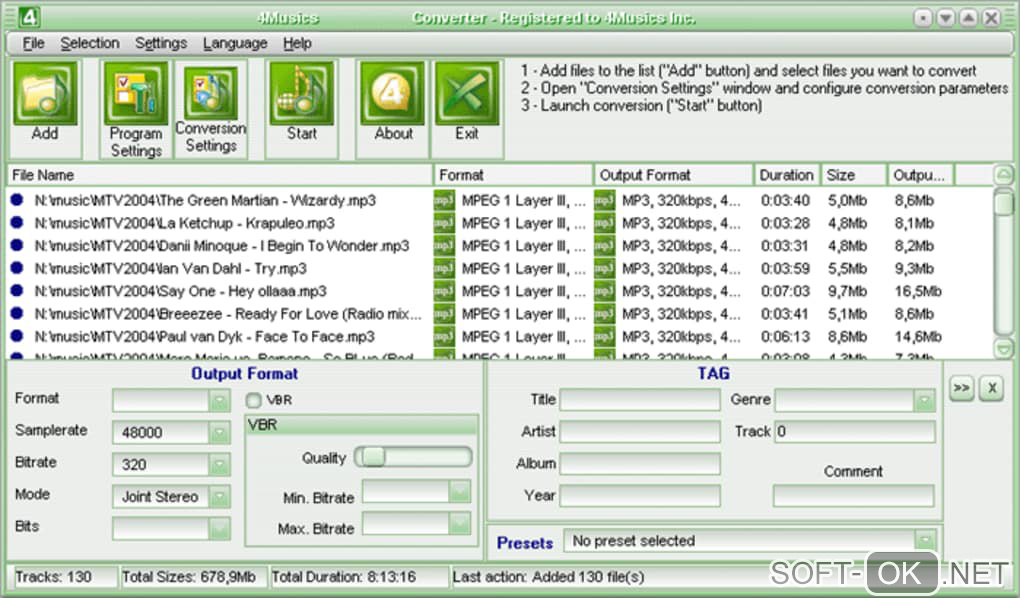Open the Conversion Settings toolbar icon

click(x=211, y=93)
